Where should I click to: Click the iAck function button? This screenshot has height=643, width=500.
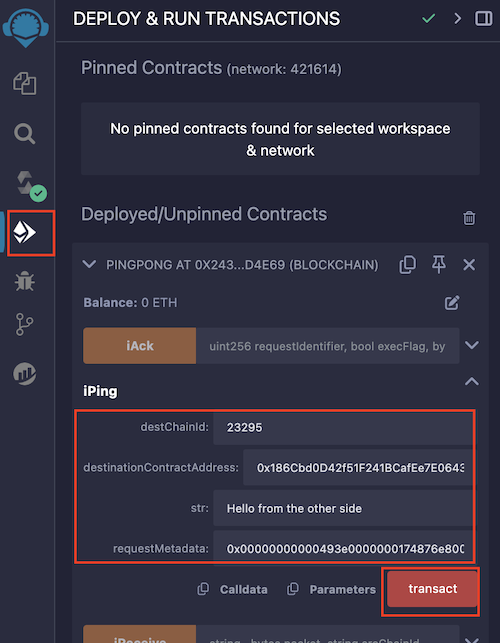pyautogui.click(x=139, y=346)
